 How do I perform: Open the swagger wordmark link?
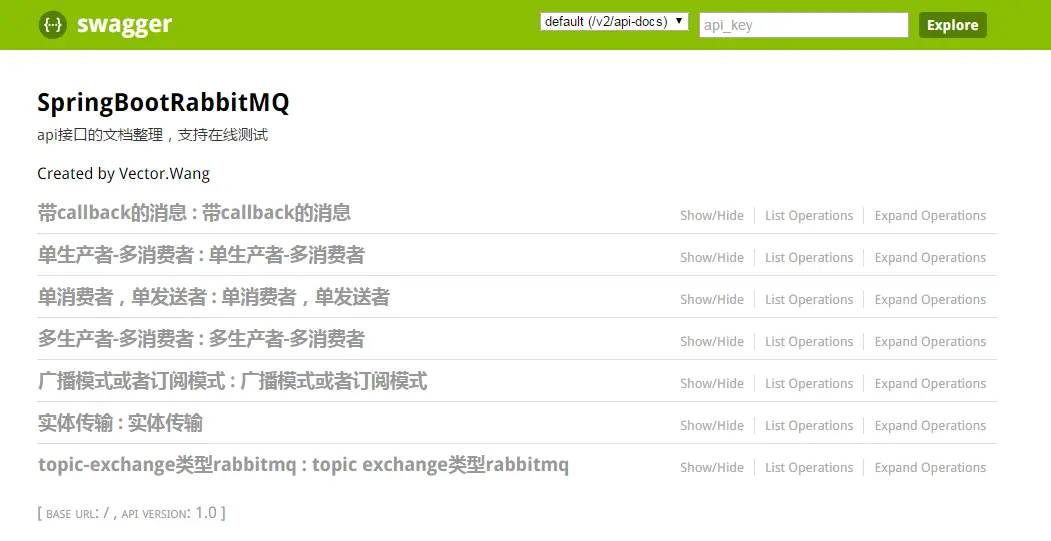coord(124,25)
